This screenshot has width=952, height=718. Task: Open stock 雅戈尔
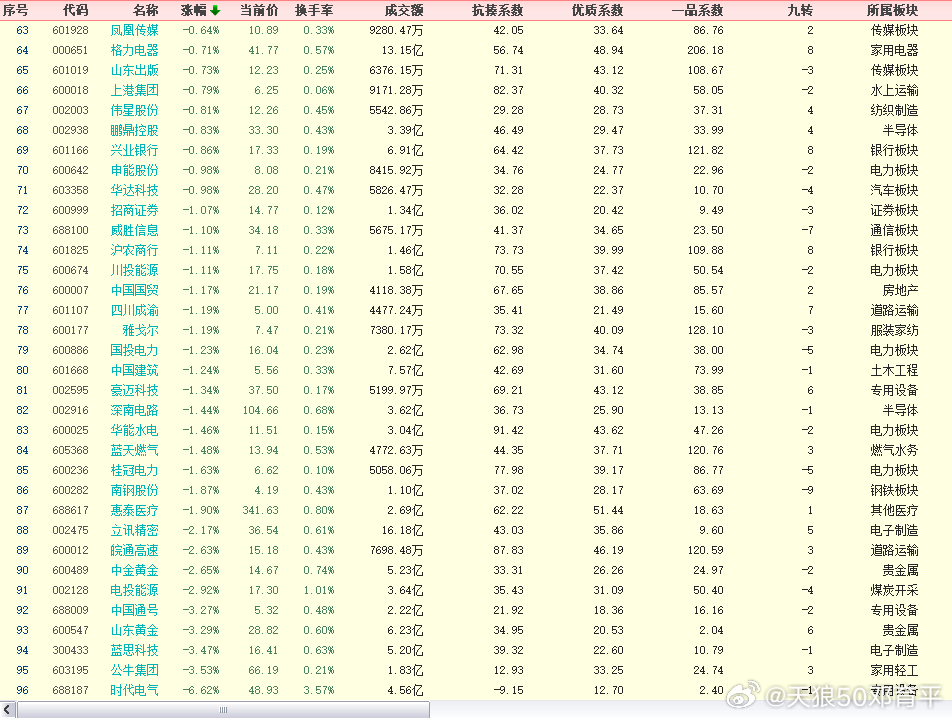coord(140,331)
